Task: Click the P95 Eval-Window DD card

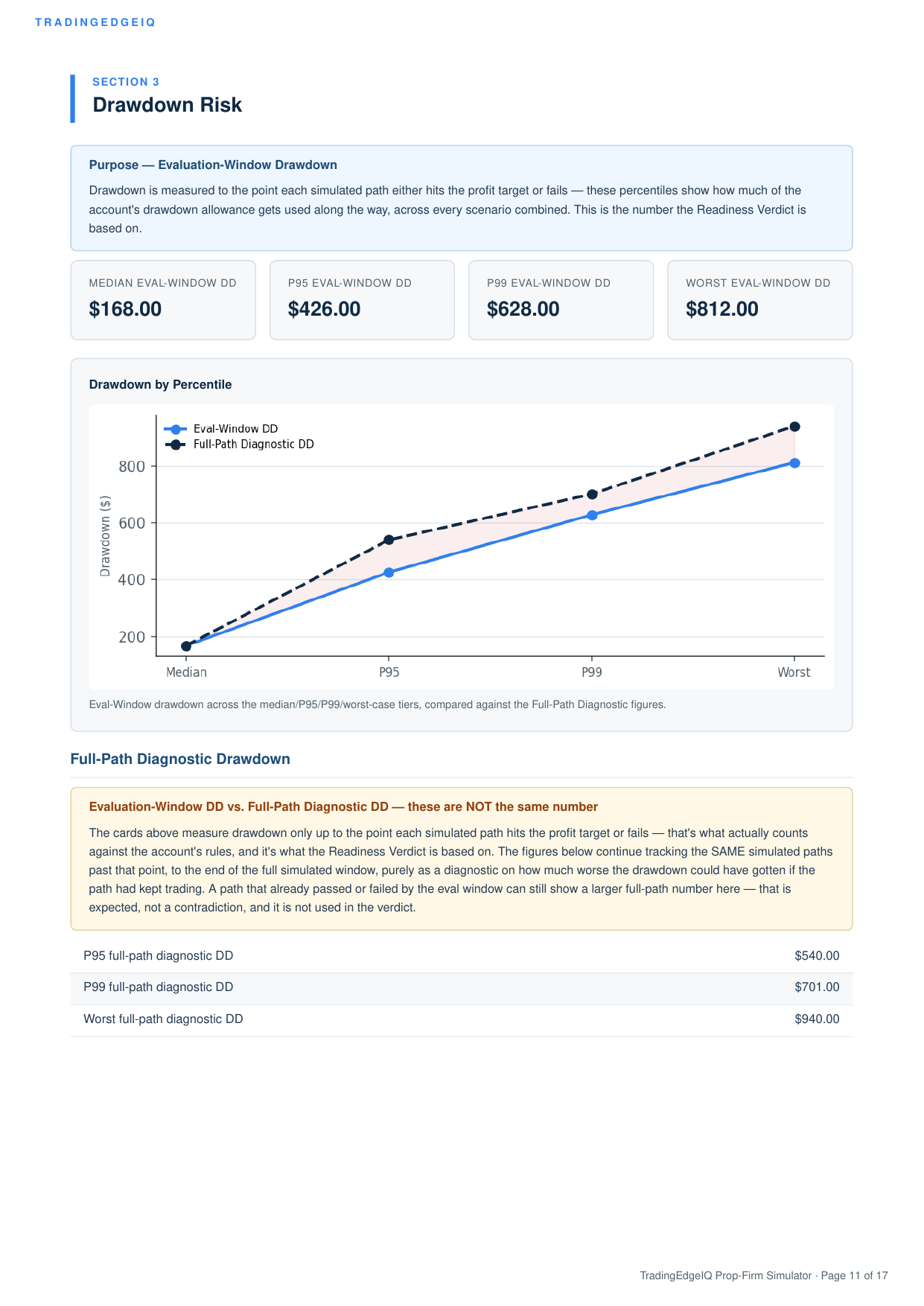Action: (362, 300)
